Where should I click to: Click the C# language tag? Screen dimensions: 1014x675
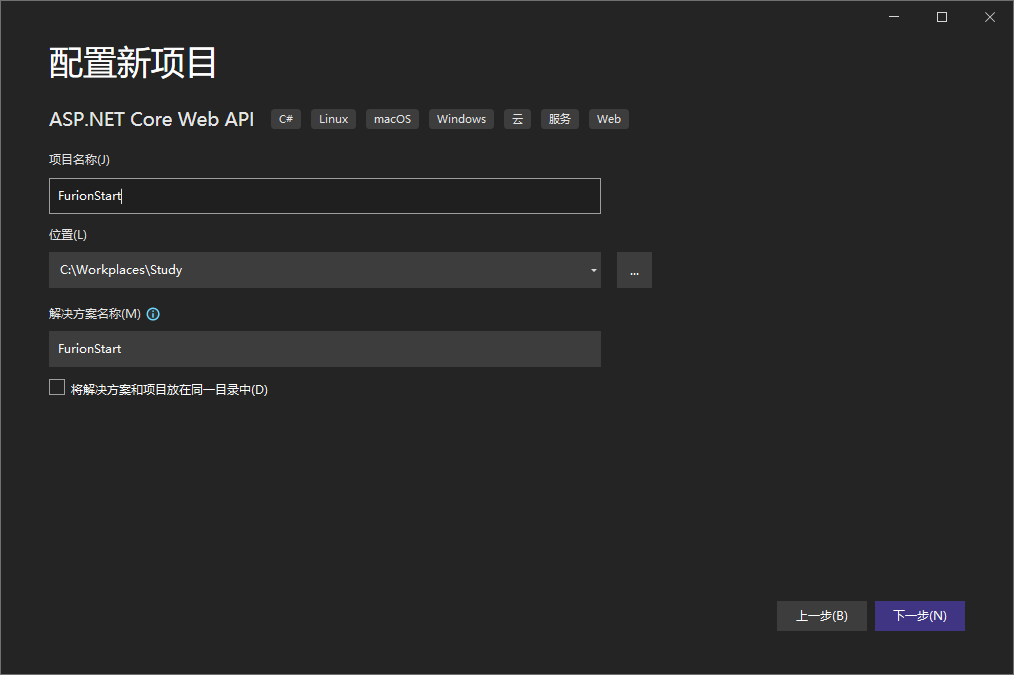point(286,119)
